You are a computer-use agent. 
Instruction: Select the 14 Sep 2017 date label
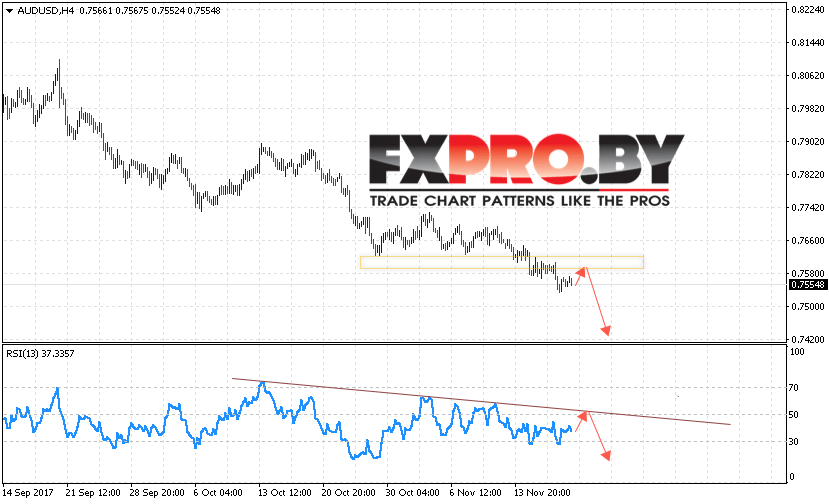[x=28, y=492]
